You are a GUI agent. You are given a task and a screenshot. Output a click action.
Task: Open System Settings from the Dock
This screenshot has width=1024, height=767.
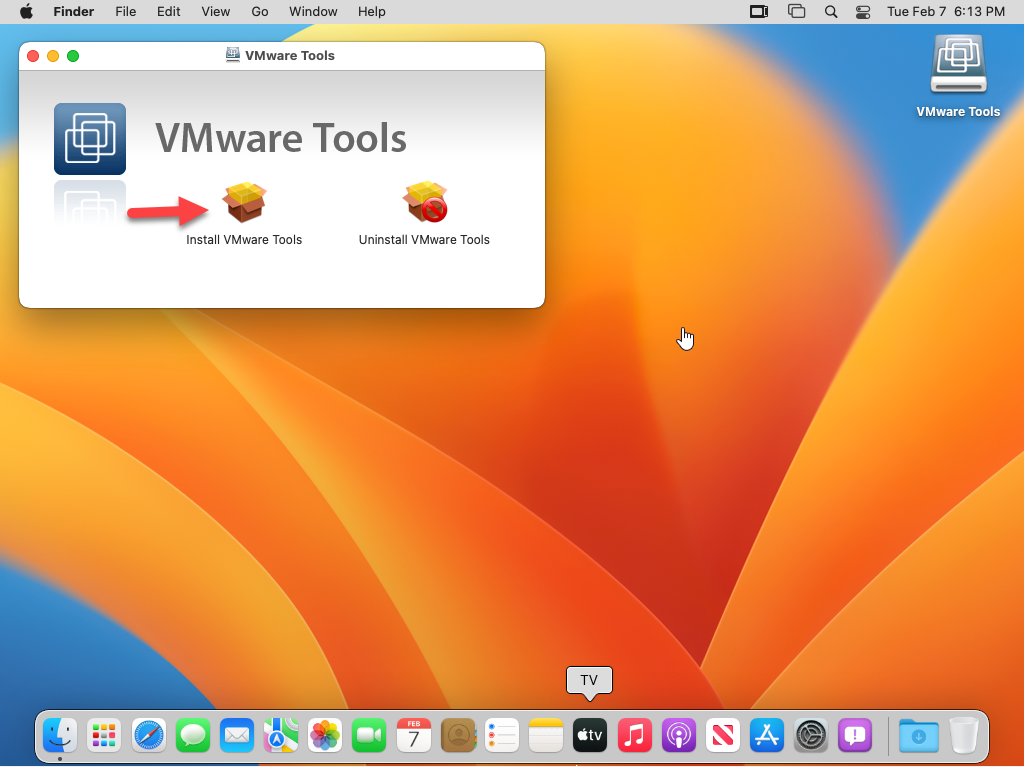pyautogui.click(x=810, y=736)
